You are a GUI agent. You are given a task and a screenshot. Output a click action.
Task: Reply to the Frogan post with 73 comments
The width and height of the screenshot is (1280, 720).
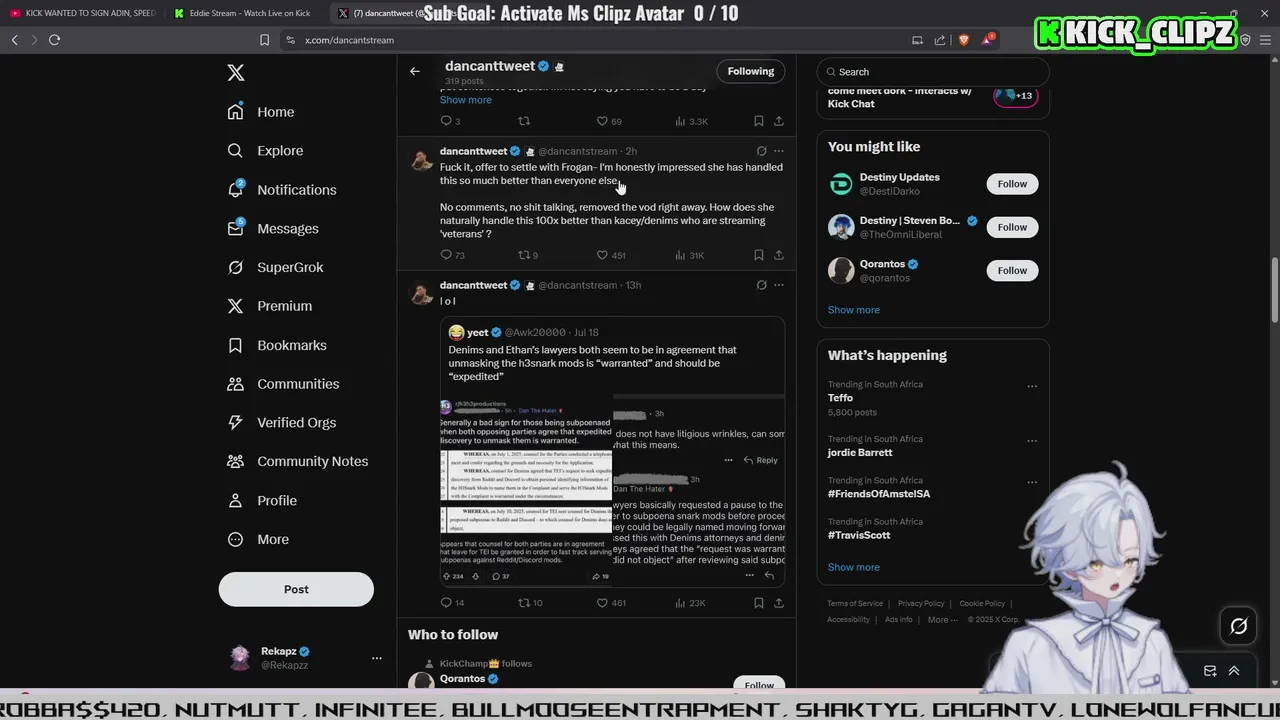coord(452,255)
